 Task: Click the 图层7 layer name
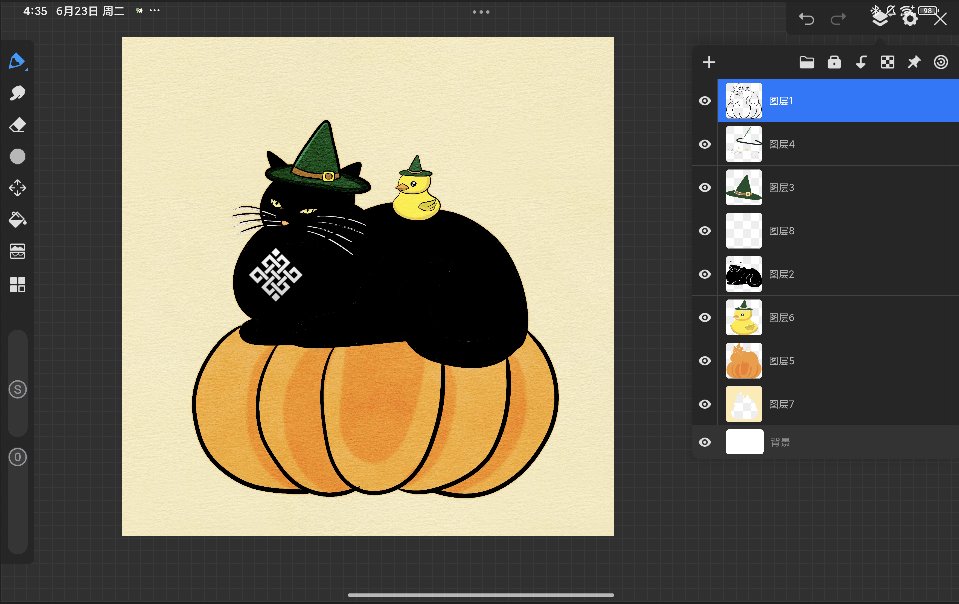tap(782, 404)
